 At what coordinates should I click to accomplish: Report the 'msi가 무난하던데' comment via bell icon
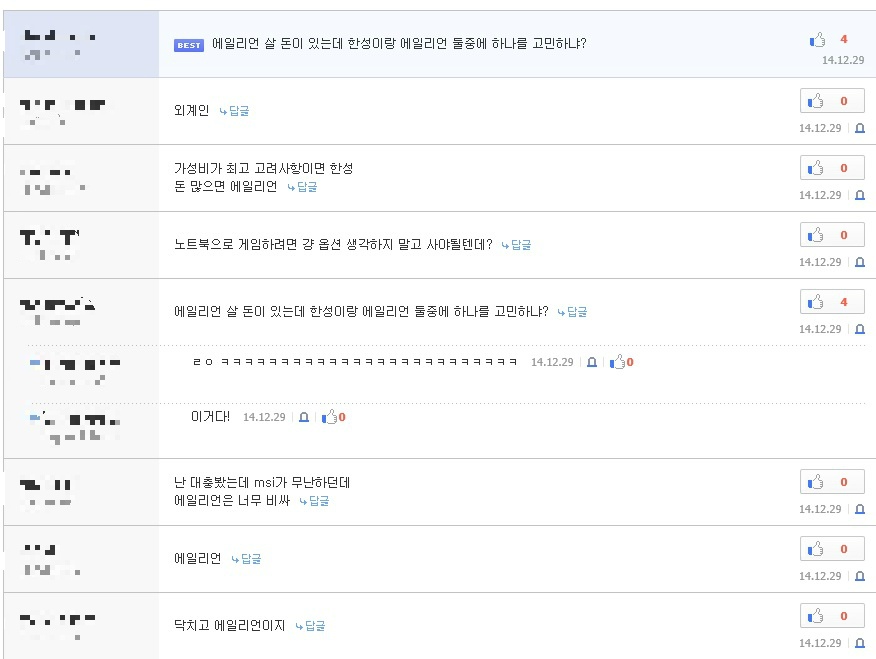pos(859,510)
